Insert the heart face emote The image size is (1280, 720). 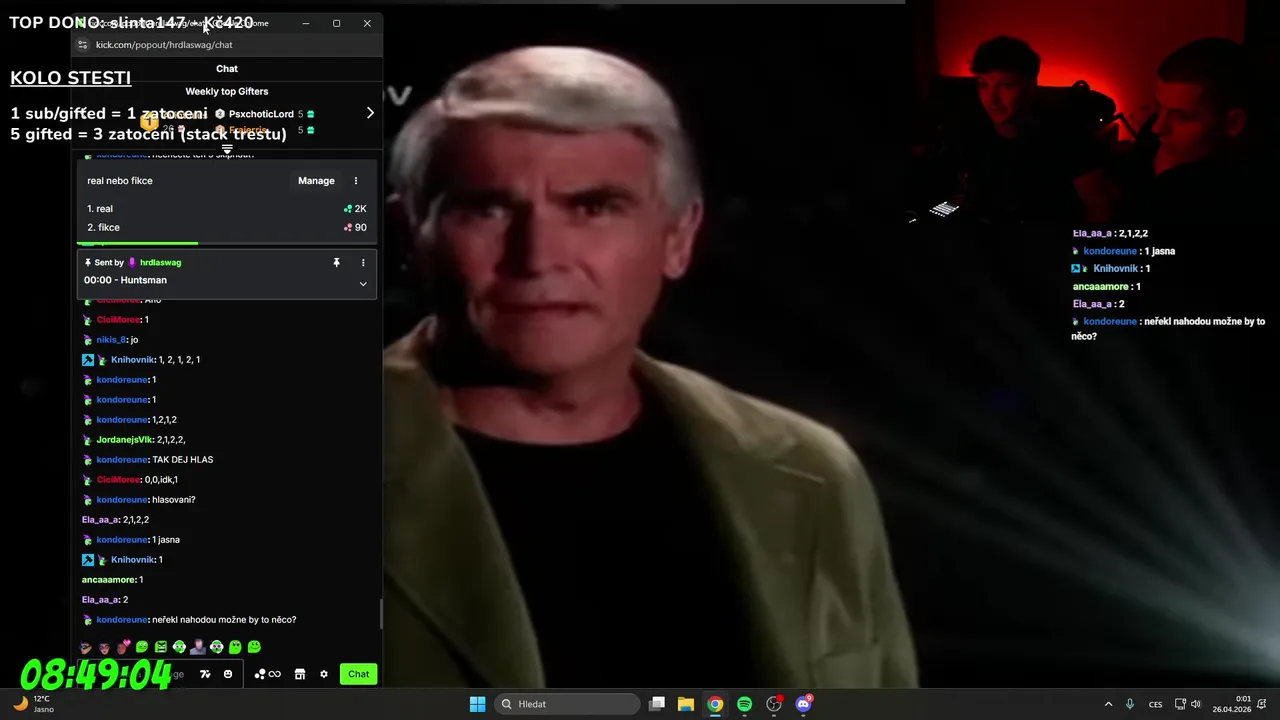[123, 647]
